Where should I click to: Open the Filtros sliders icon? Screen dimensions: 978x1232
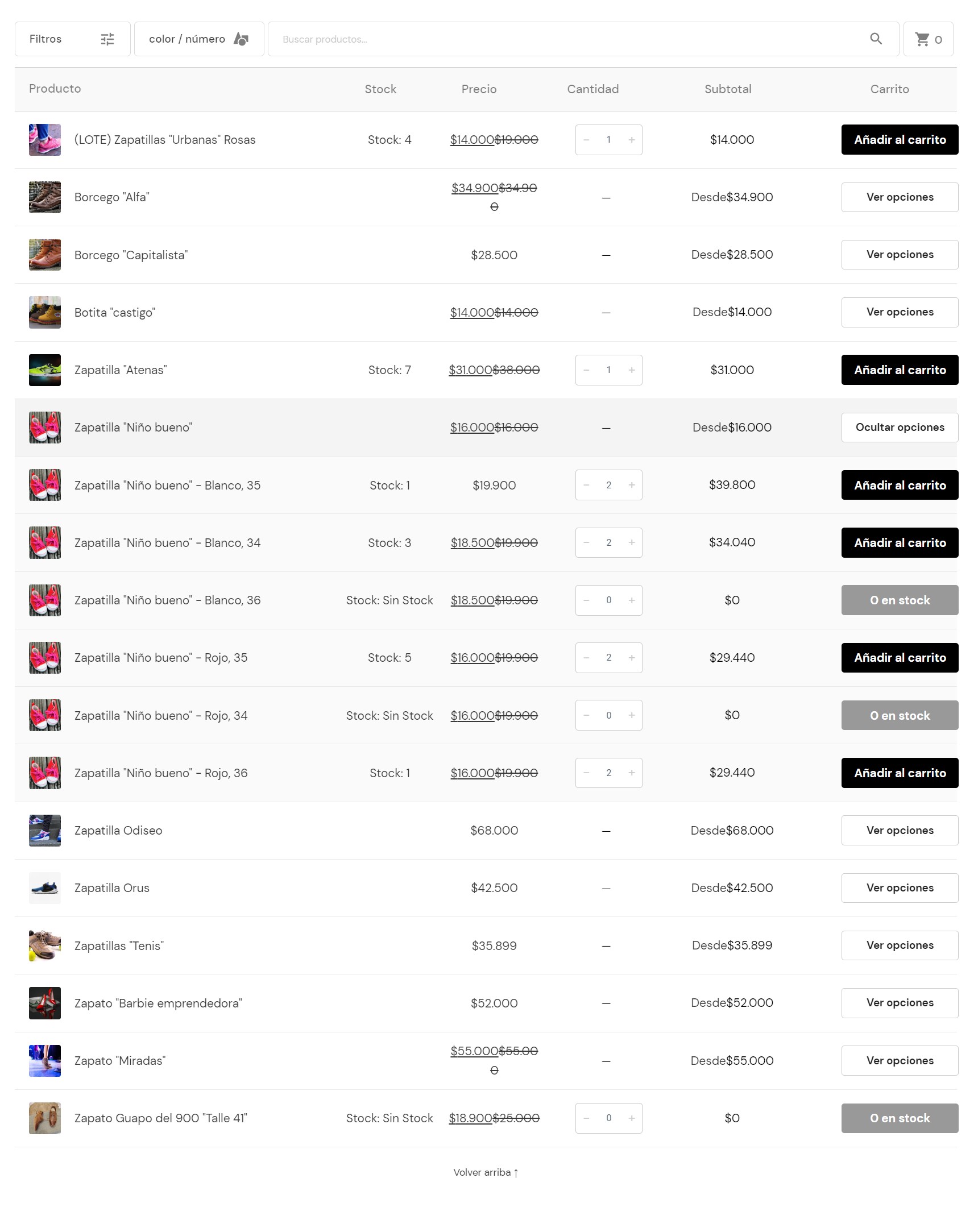[107, 39]
